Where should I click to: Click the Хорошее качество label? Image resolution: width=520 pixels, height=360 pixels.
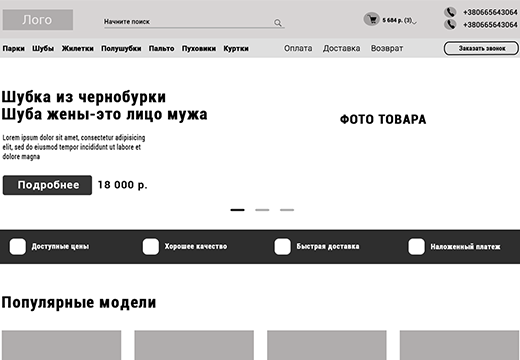pyautogui.click(x=196, y=246)
